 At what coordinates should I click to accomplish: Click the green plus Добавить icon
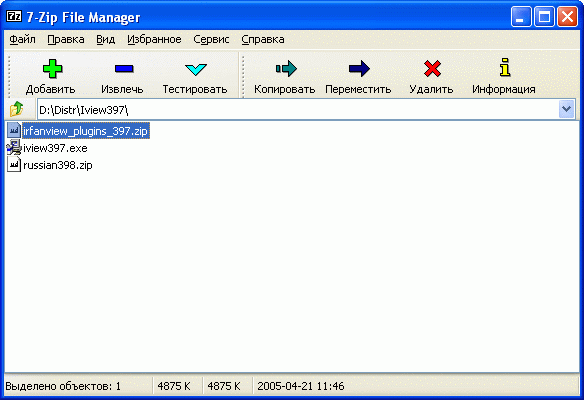53,69
